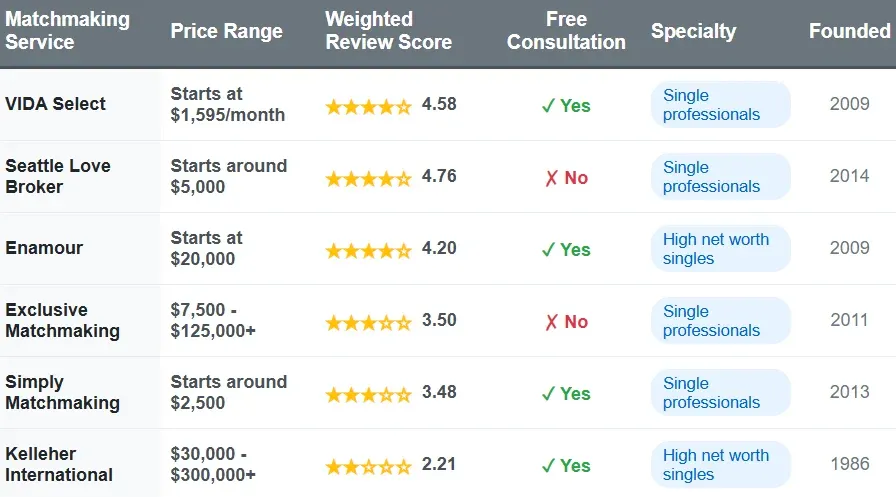Click the VIDA Select star rating

tap(368, 106)
